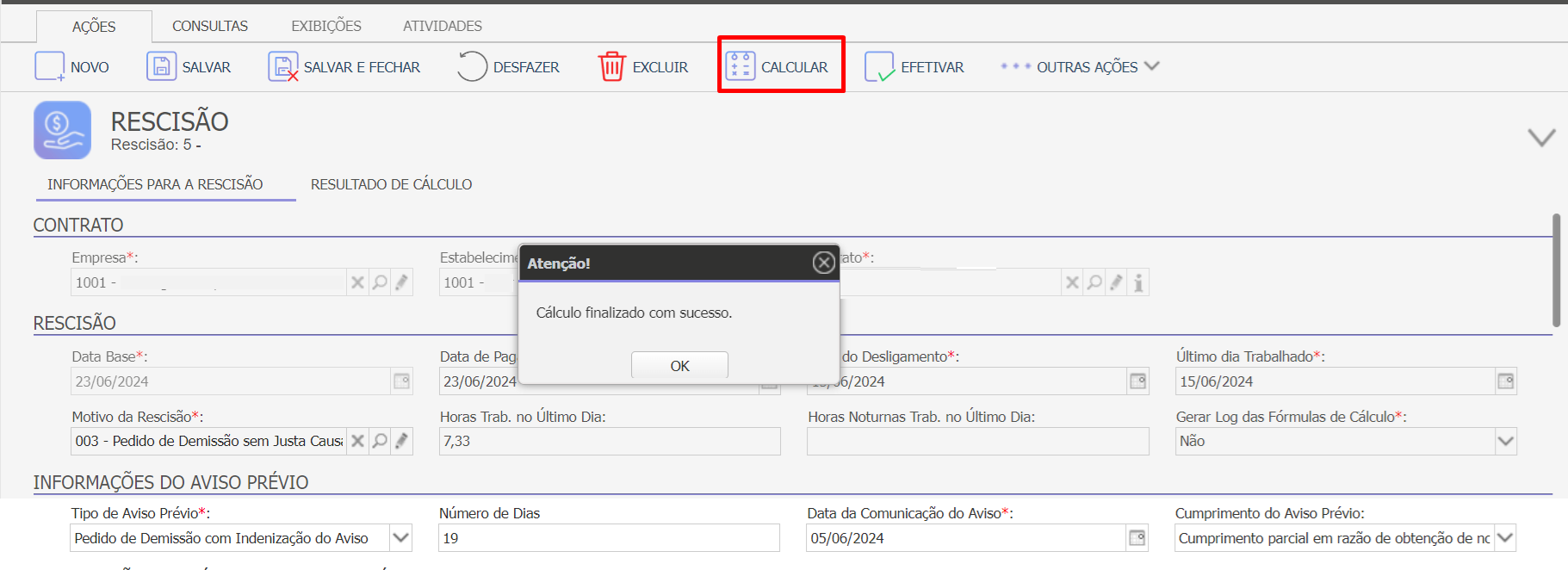Click the Novo label
The height and width of the screenshot is (570, 1568).
point(90,67)
